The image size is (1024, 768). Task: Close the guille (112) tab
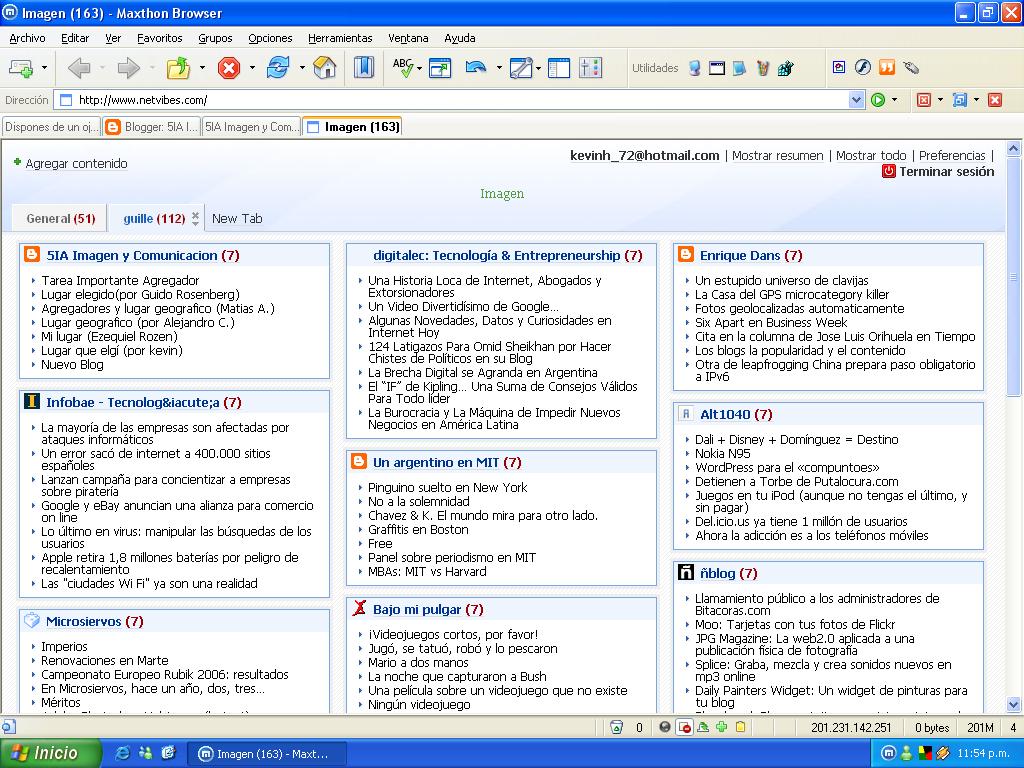point(195,216)
